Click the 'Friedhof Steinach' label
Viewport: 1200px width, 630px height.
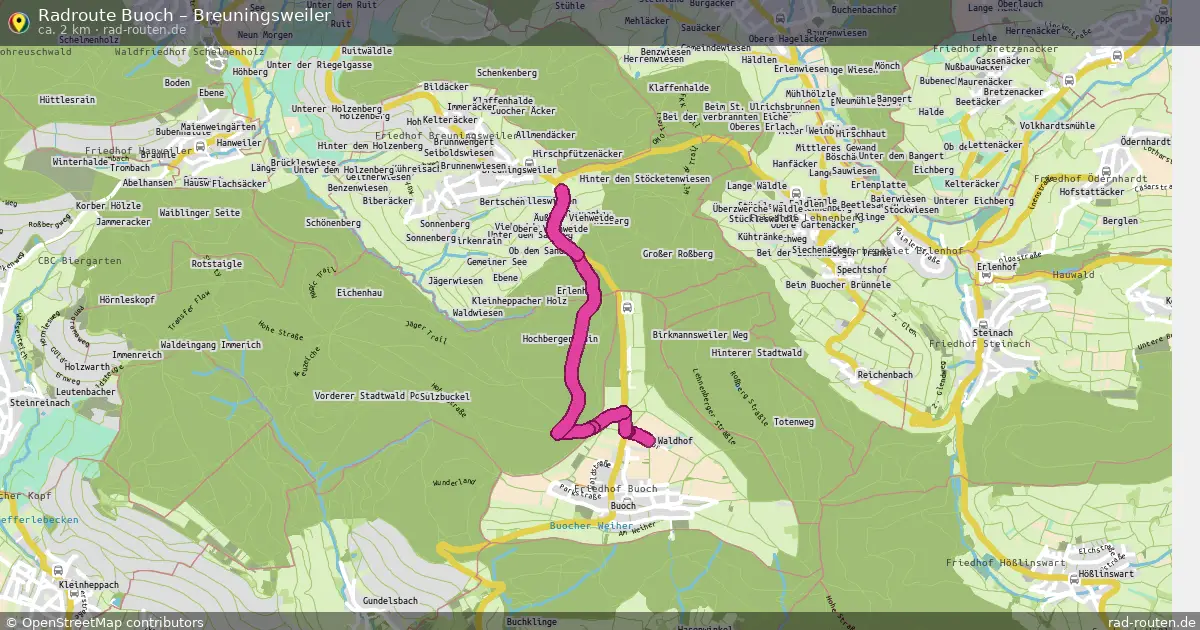980,344
